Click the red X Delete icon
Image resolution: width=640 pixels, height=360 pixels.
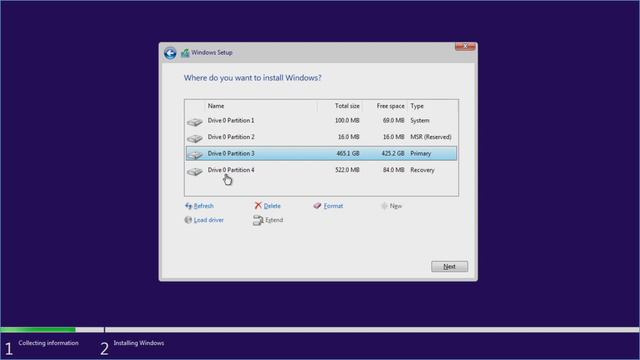pyautogui.click(x=258, y=205)
